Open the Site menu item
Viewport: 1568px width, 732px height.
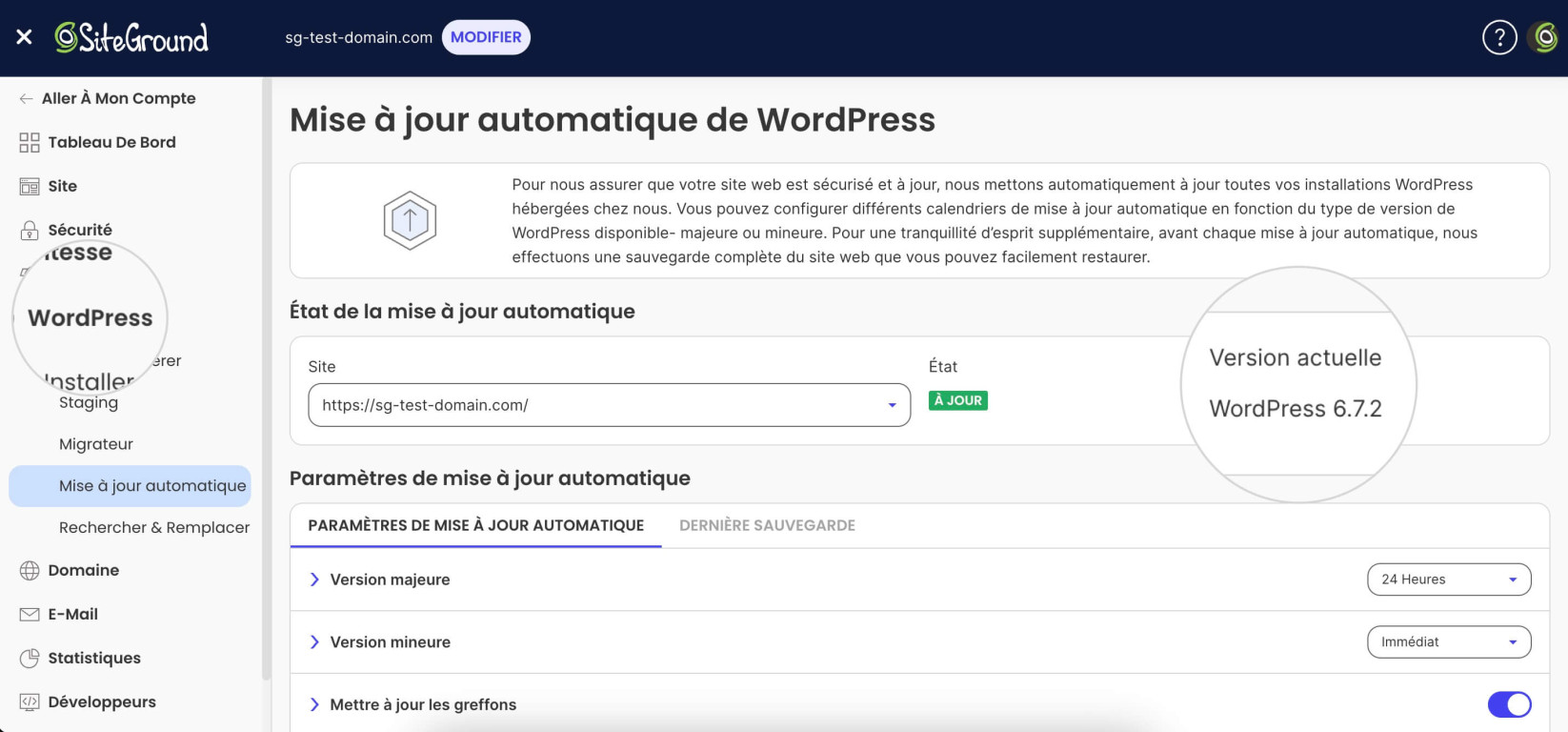pos(63,186)
